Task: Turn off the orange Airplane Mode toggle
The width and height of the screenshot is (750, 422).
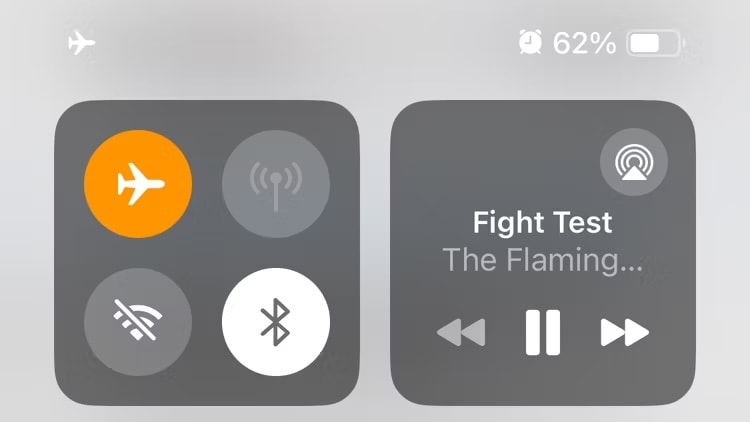Action: pos(138,184)
